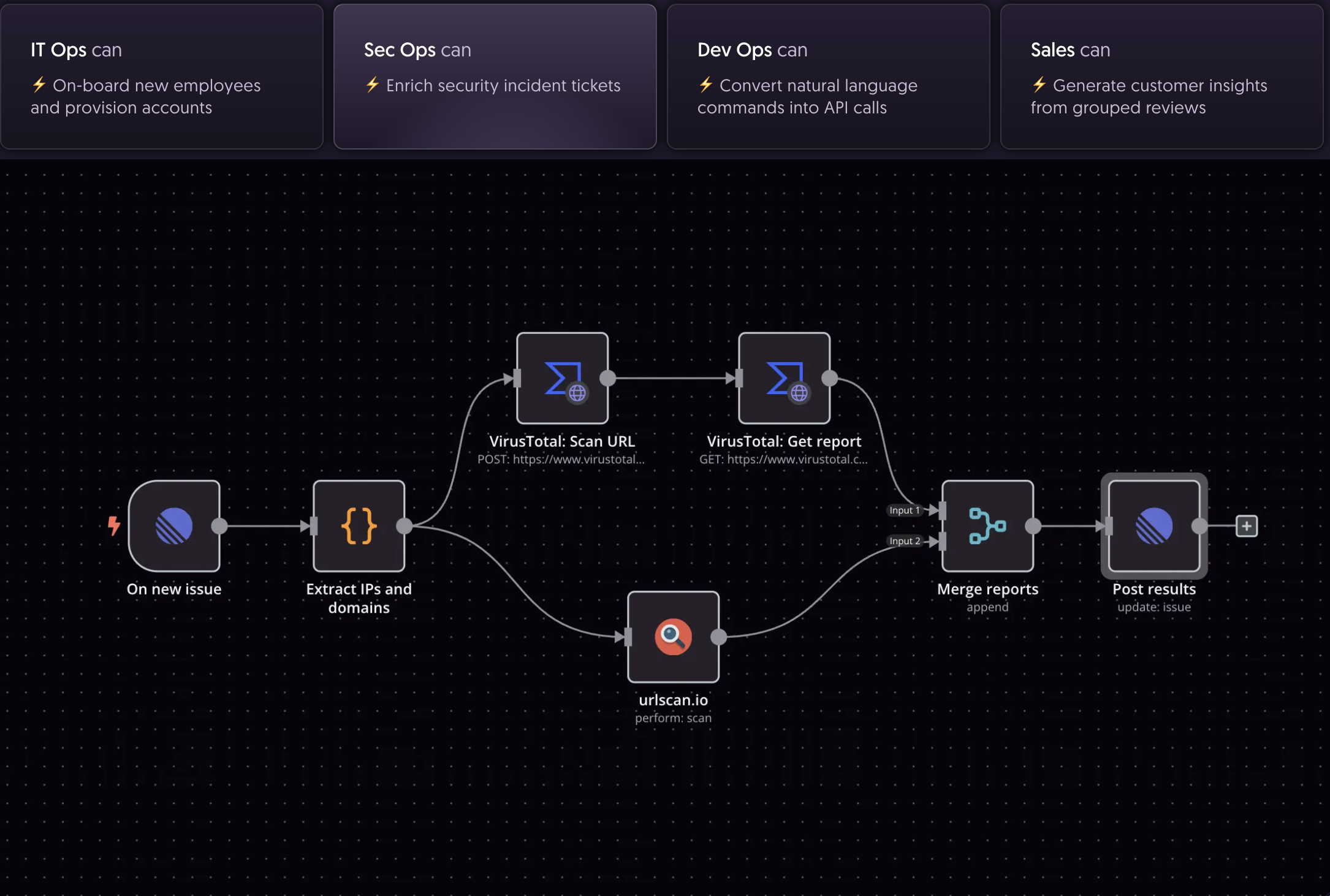Select the IT Ops use-case tab
This screenshot has height=896, width=1330.
(x=162, y=77)
